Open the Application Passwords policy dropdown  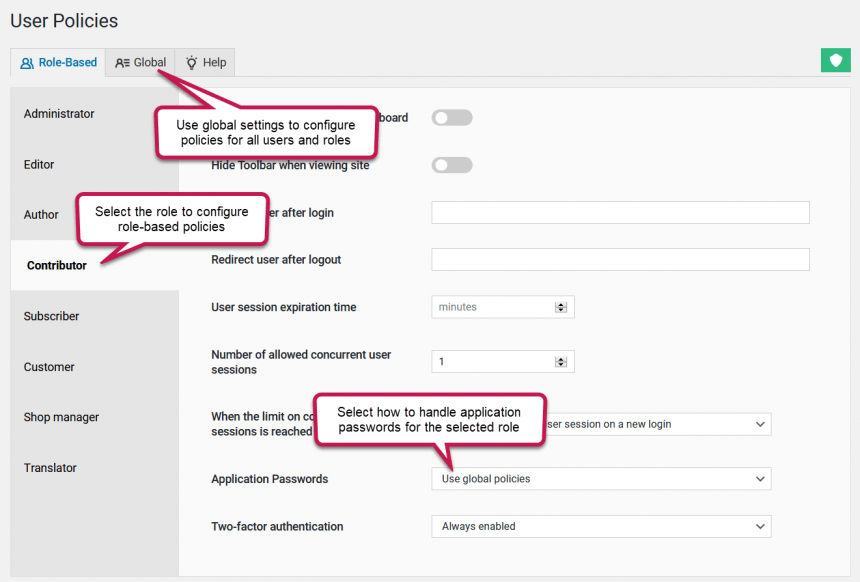coord(600,478)
